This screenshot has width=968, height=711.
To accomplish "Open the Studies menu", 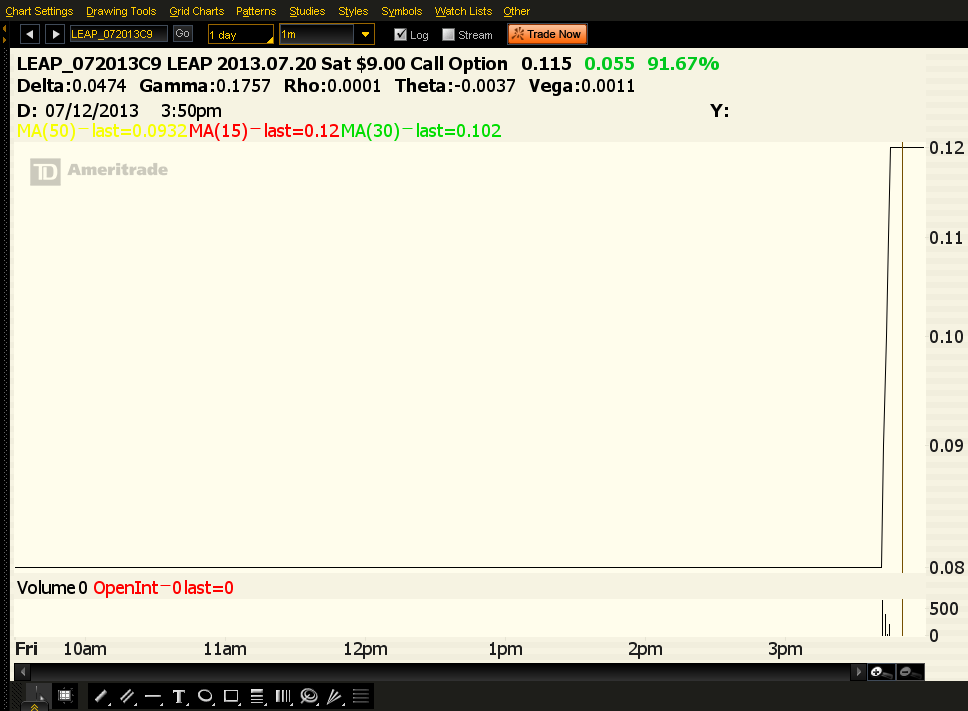I will point(307,11).
